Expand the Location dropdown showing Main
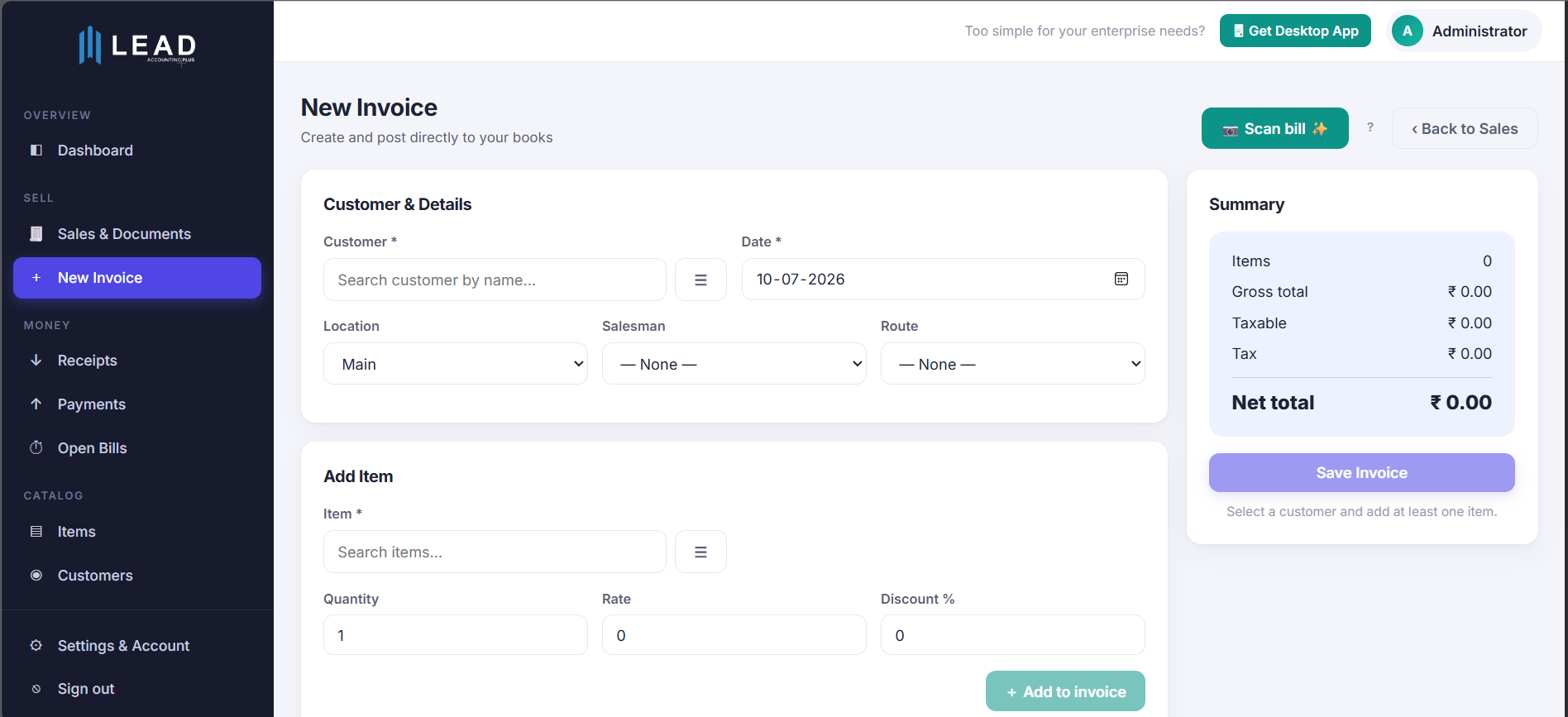This screenshot has width=1568, height=717. pos(456,364)
